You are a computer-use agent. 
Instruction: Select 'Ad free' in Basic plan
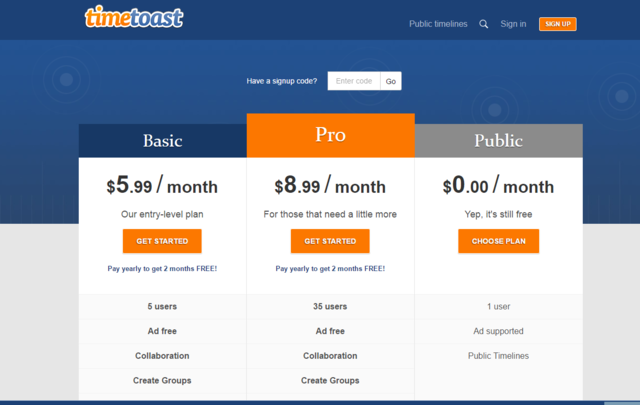click(x=162, y=331)
